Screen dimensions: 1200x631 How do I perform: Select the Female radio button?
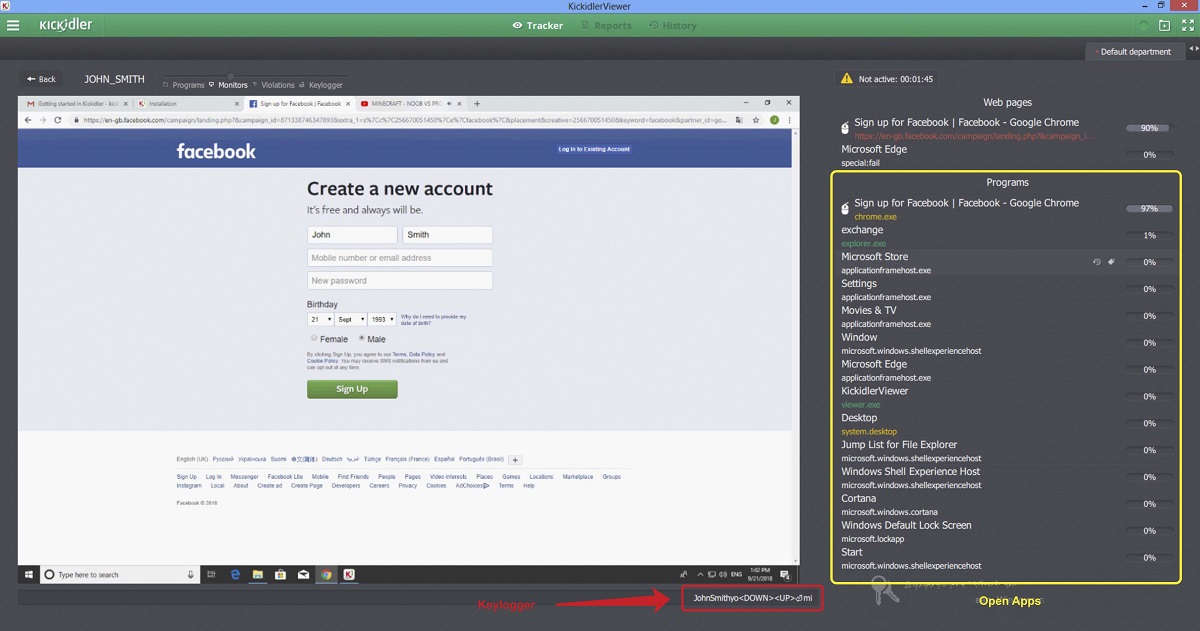click(x=314, y=339)
